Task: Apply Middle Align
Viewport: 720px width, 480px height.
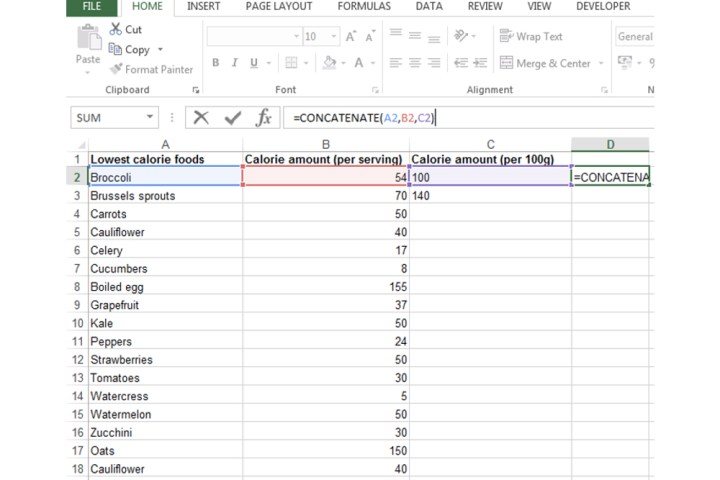Action: (x=415, y=35)
